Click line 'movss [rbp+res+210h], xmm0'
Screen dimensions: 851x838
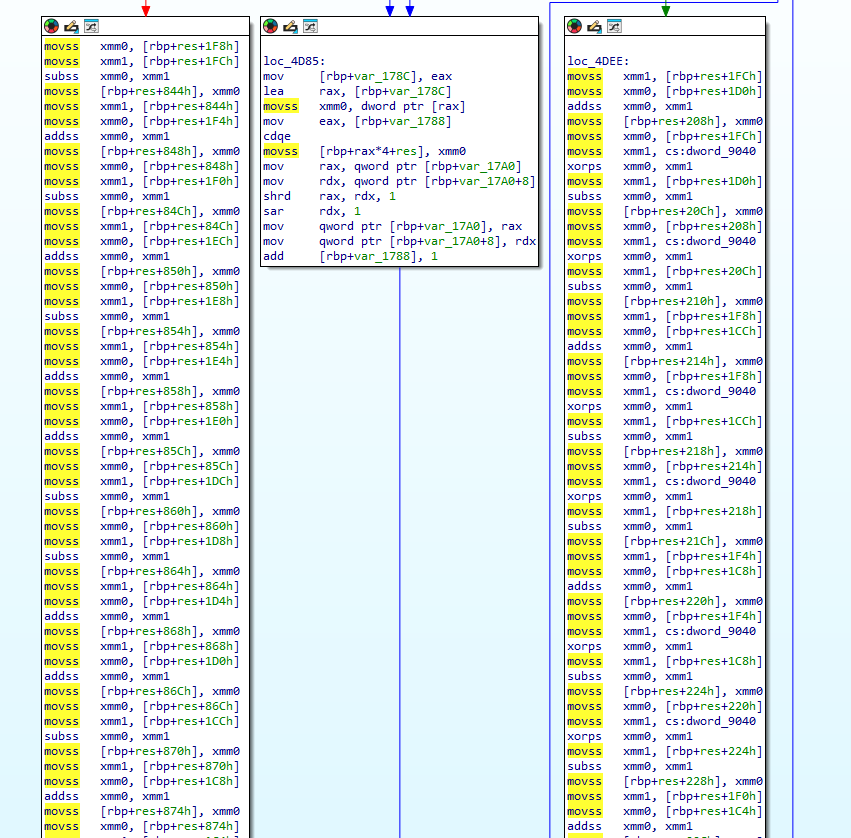click(x=665, y=301)
